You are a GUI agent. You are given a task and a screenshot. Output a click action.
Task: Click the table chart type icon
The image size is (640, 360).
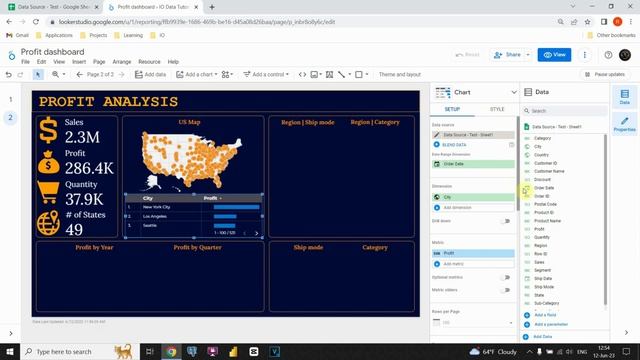click(443, 92)
